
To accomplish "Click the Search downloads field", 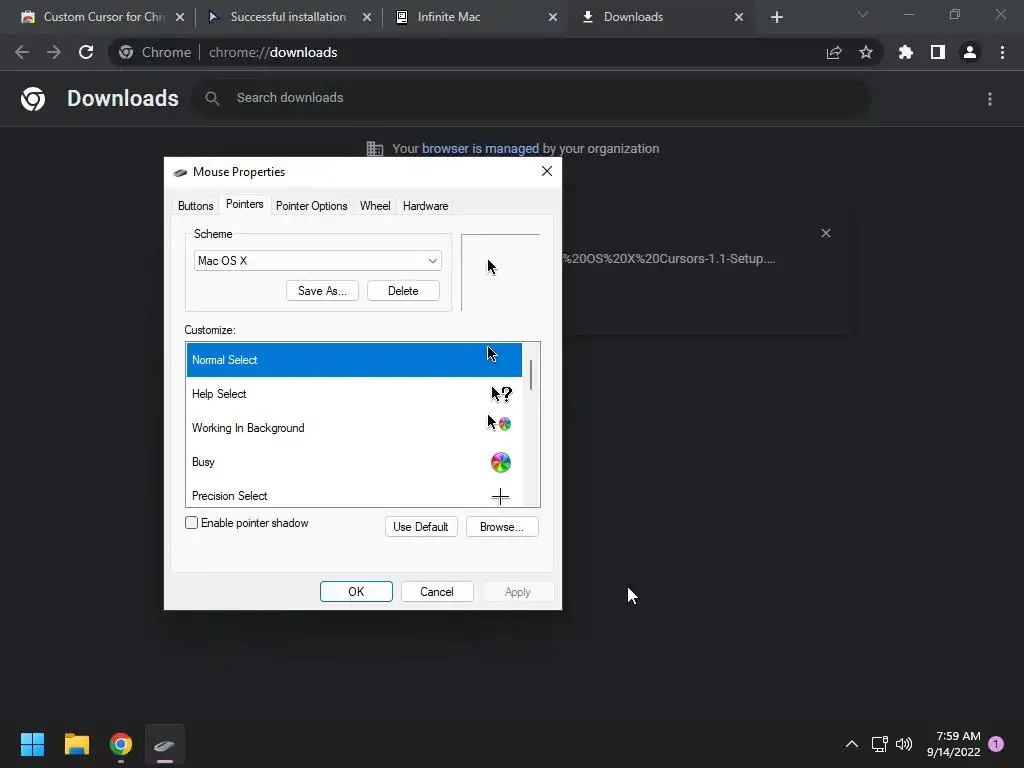I will (x=532, y=98).
